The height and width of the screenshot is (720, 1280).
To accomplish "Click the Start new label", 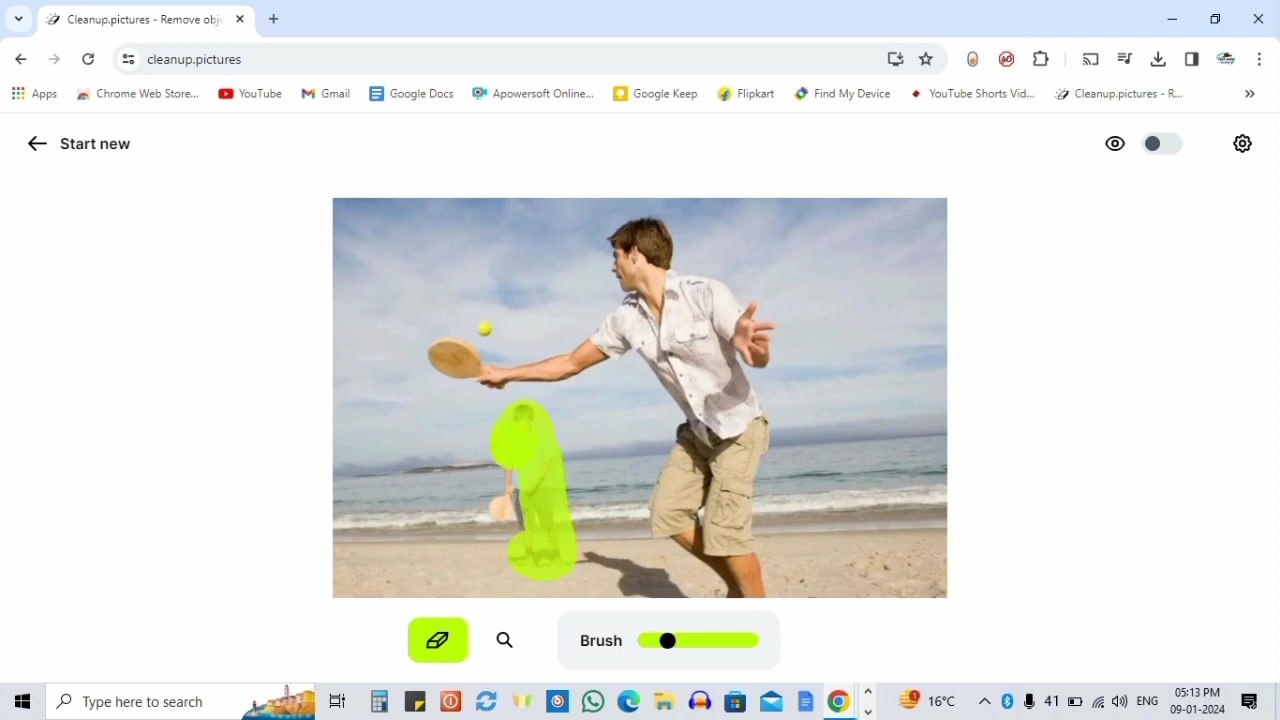I will click(95, 144).
